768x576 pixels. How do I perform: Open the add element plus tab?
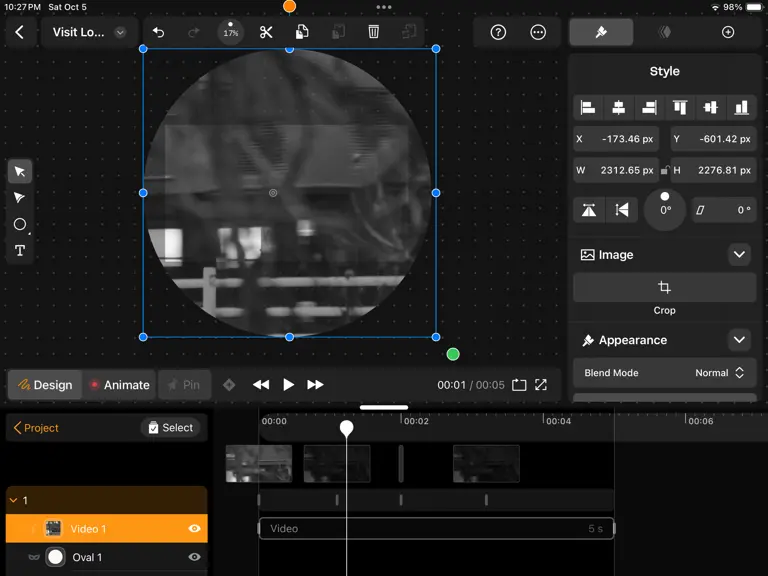[x=728, y=32]
